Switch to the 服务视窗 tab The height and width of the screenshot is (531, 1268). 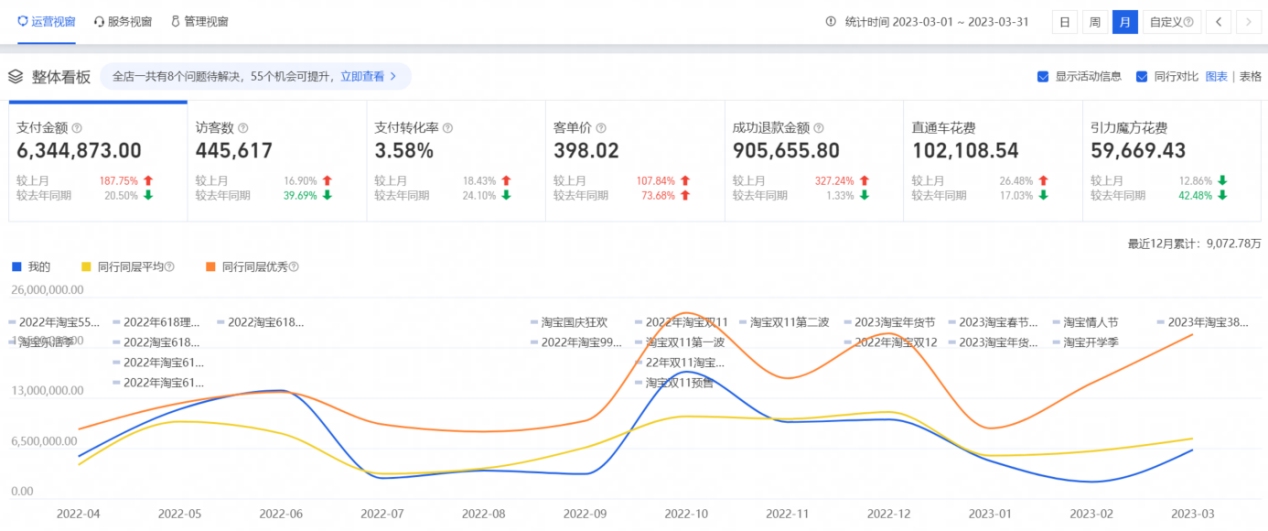click(x=123, y=21)
